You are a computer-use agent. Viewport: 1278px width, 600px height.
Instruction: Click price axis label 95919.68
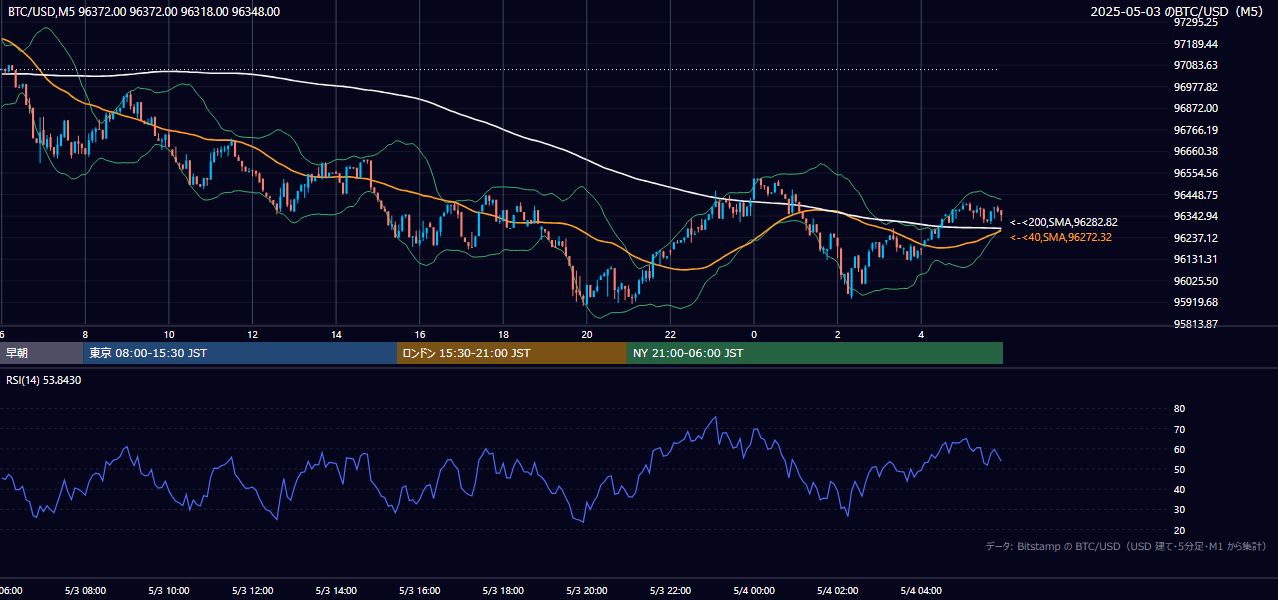coord(1195,302)
